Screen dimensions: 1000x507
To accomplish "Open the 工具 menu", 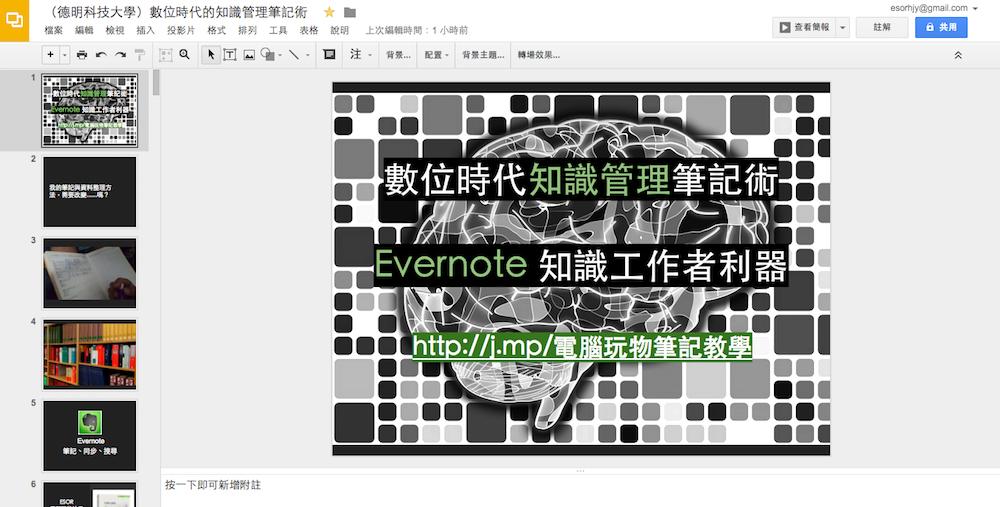I will (278, 30).
